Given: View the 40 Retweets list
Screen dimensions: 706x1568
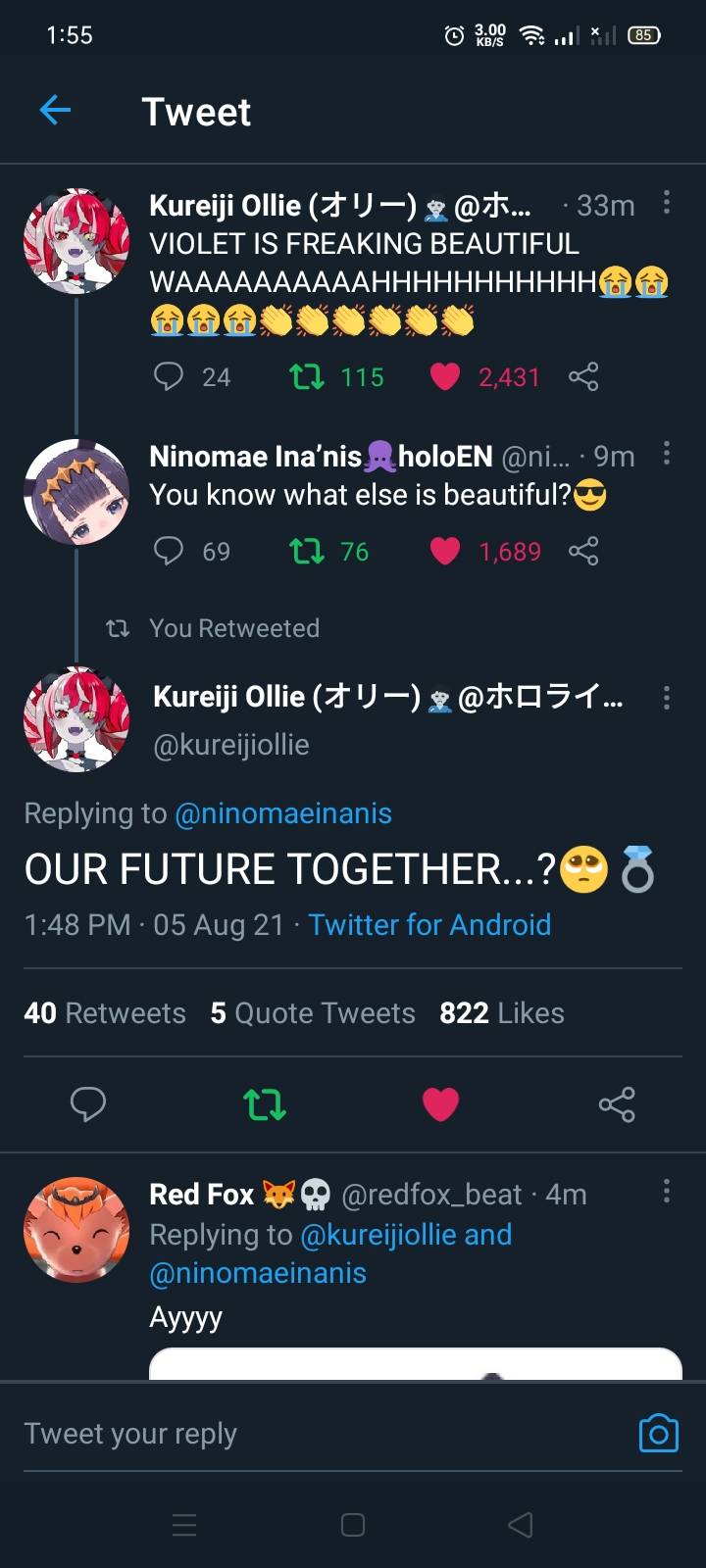Looking at the screenshot, I should point(105,1012).
